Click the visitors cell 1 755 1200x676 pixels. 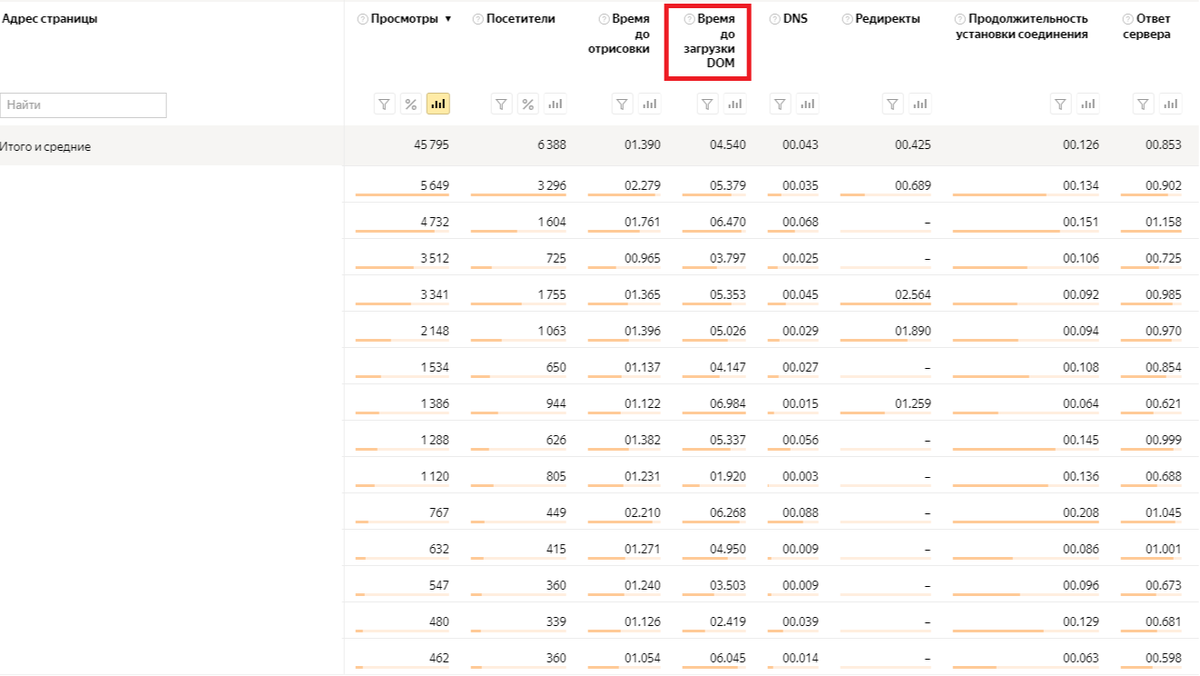[551, 294]
